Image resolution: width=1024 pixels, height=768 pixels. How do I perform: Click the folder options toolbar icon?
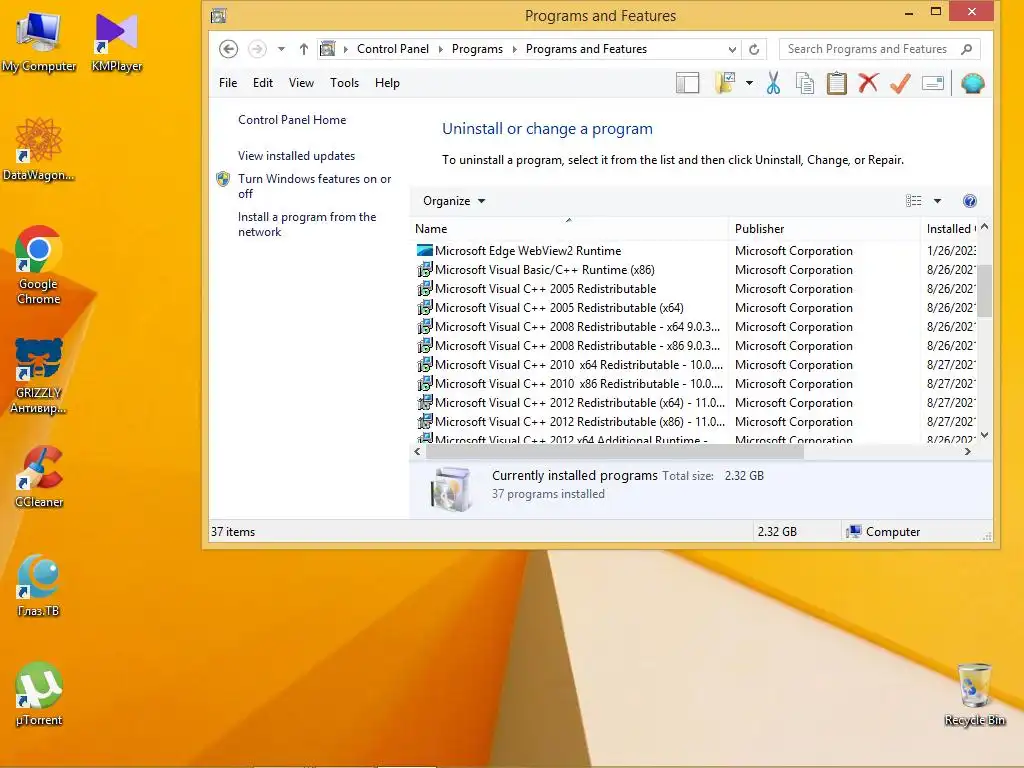tap(726, 83)
